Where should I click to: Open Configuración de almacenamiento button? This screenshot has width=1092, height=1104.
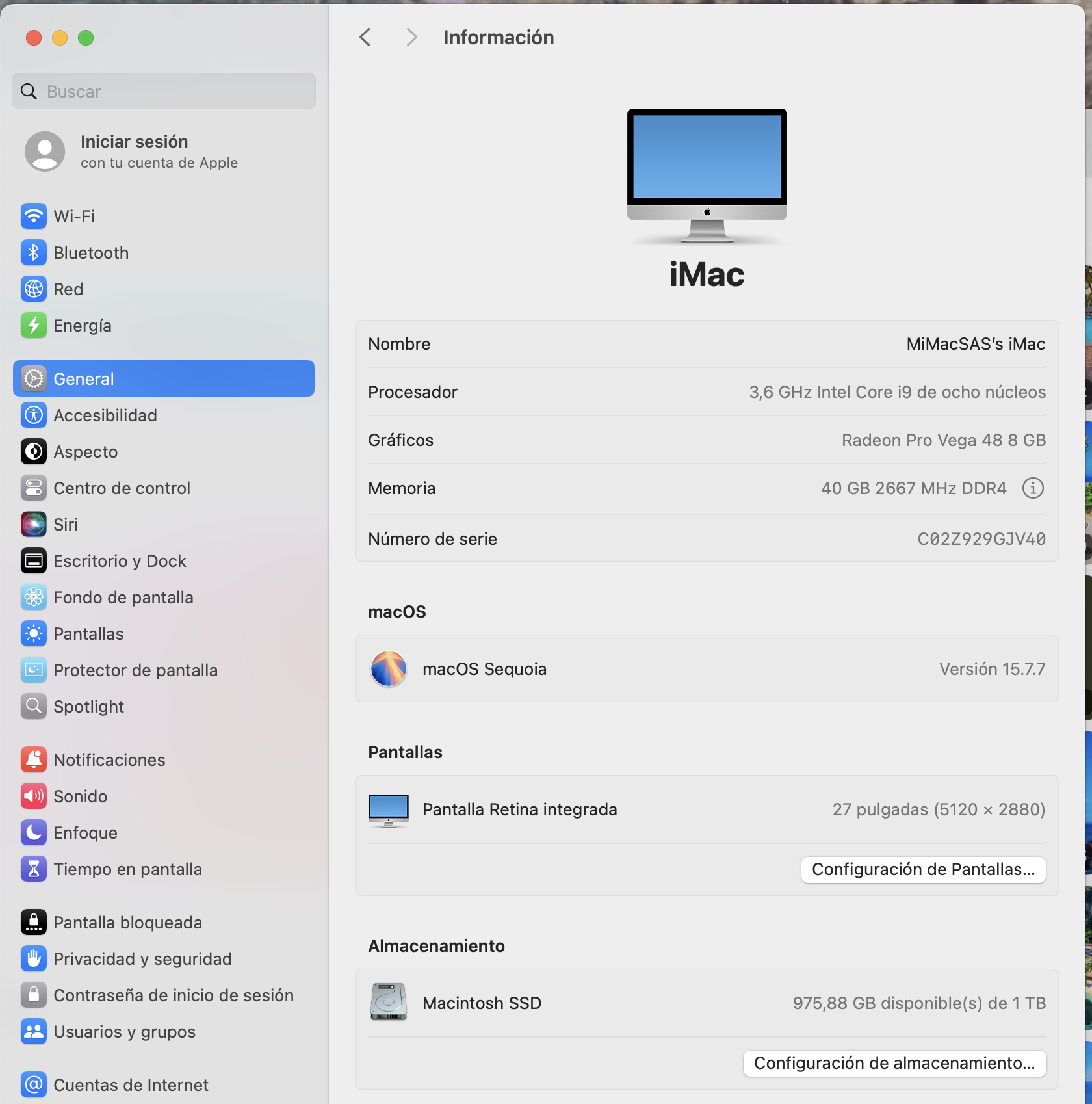point(895,1064)
